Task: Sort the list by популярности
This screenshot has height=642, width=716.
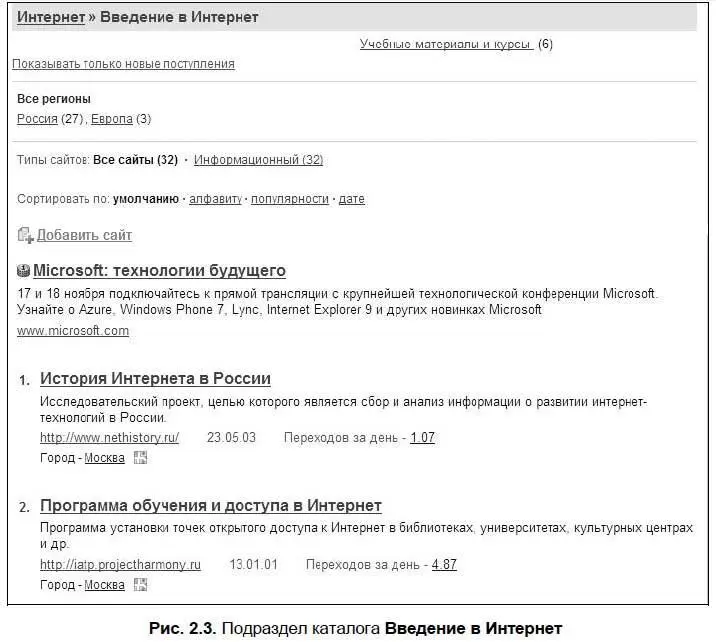Action: coord(290,199)
